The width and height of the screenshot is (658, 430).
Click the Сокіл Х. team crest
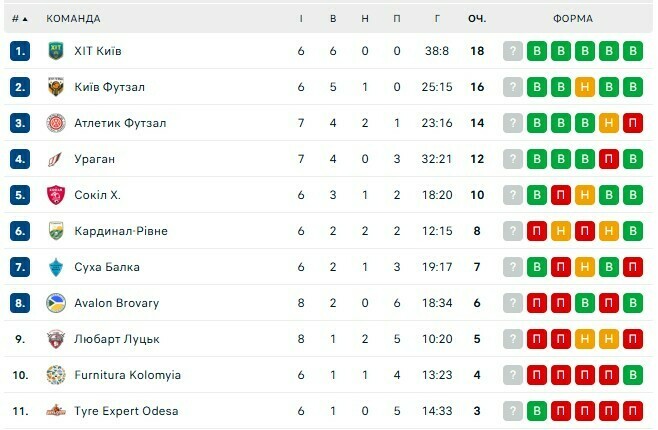(x=55, y=195)
